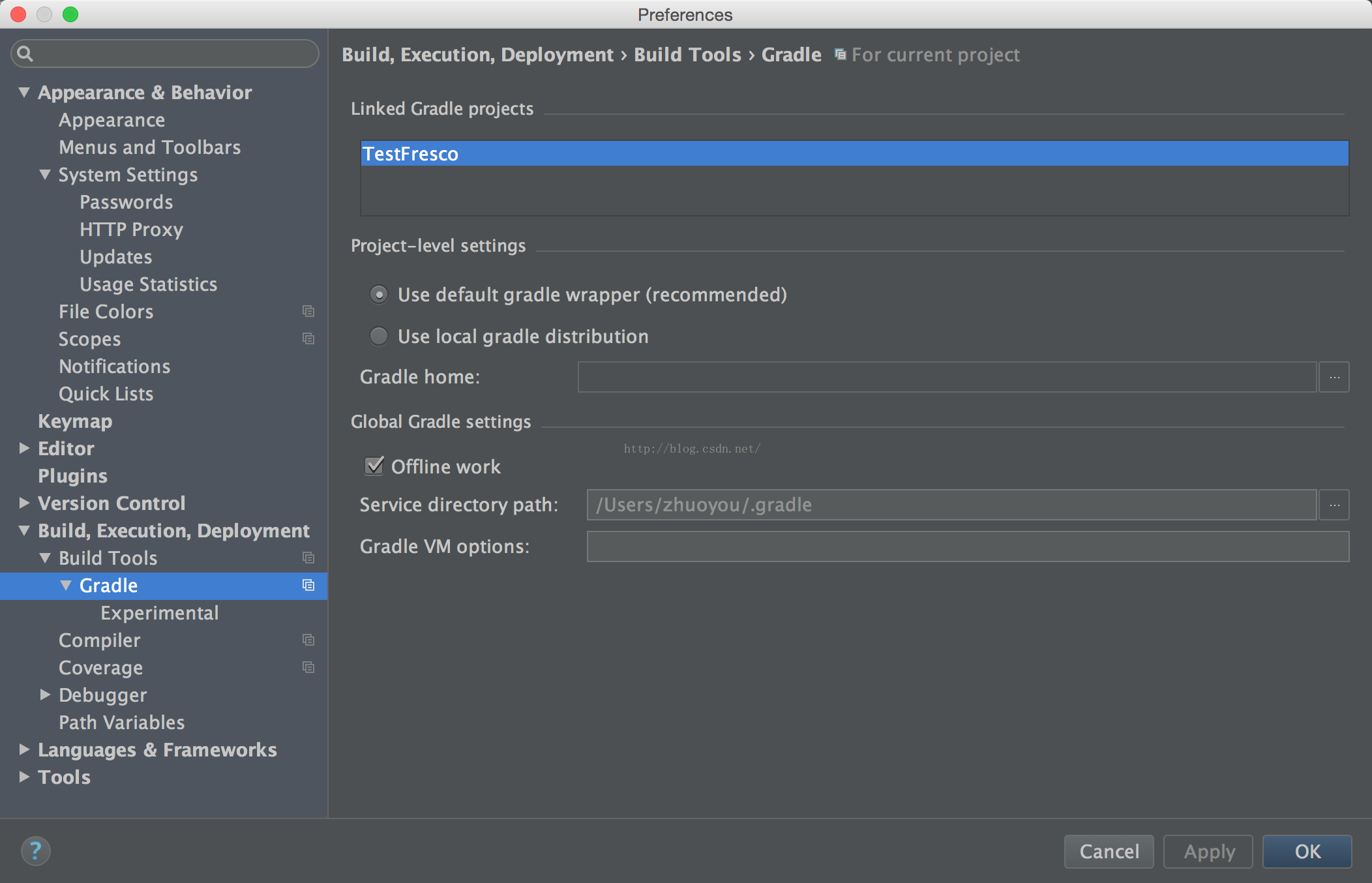
Task: Collapse System Settings tree node
Action: point(45,174)
